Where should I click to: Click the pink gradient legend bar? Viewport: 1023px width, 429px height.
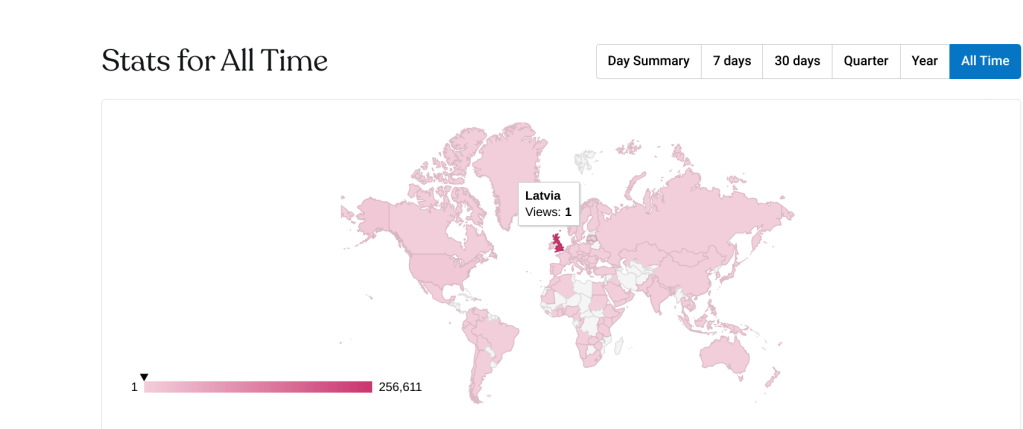pyautogui.click(x=258, y=387)
